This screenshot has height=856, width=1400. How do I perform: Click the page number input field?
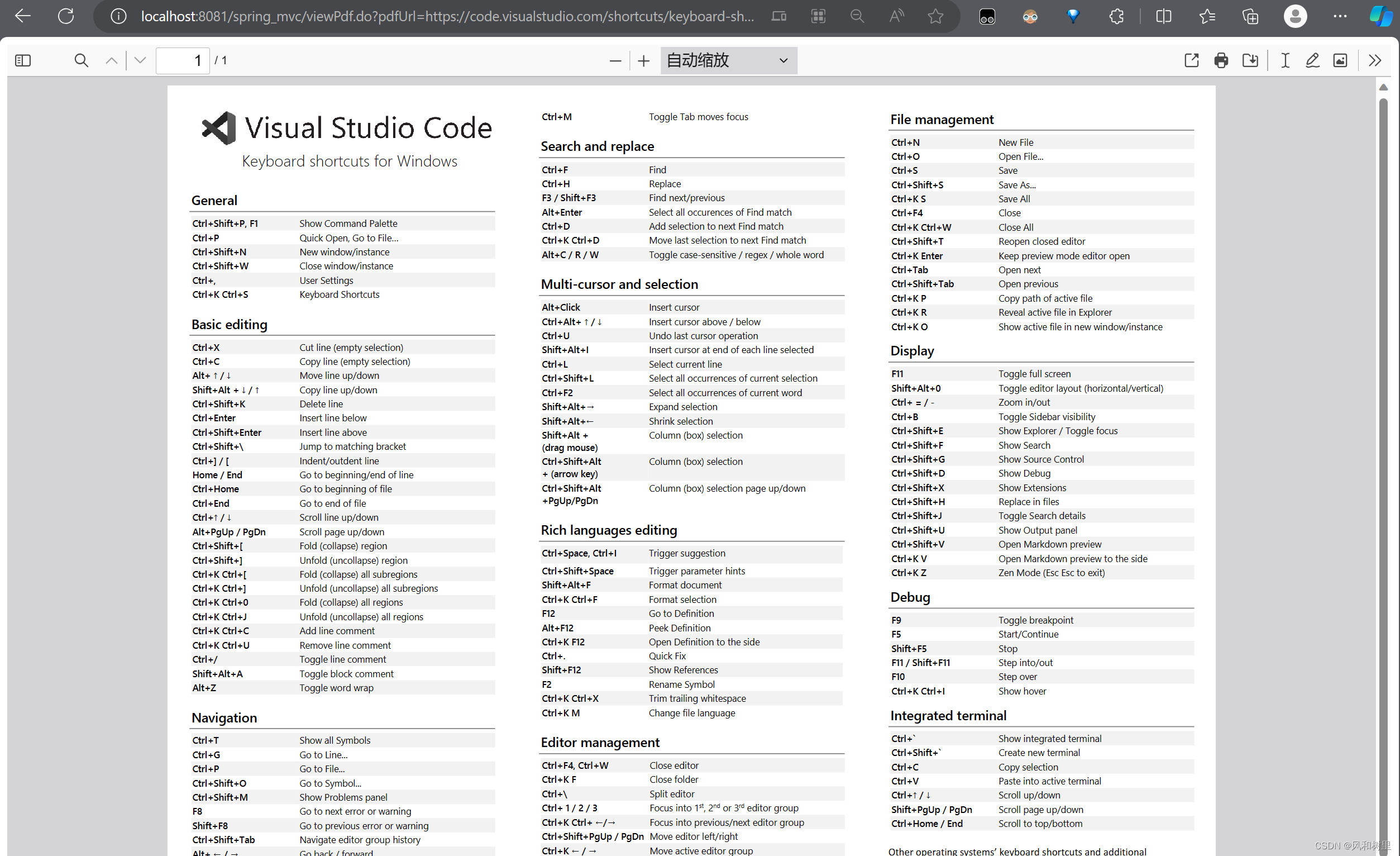[183, 60]
